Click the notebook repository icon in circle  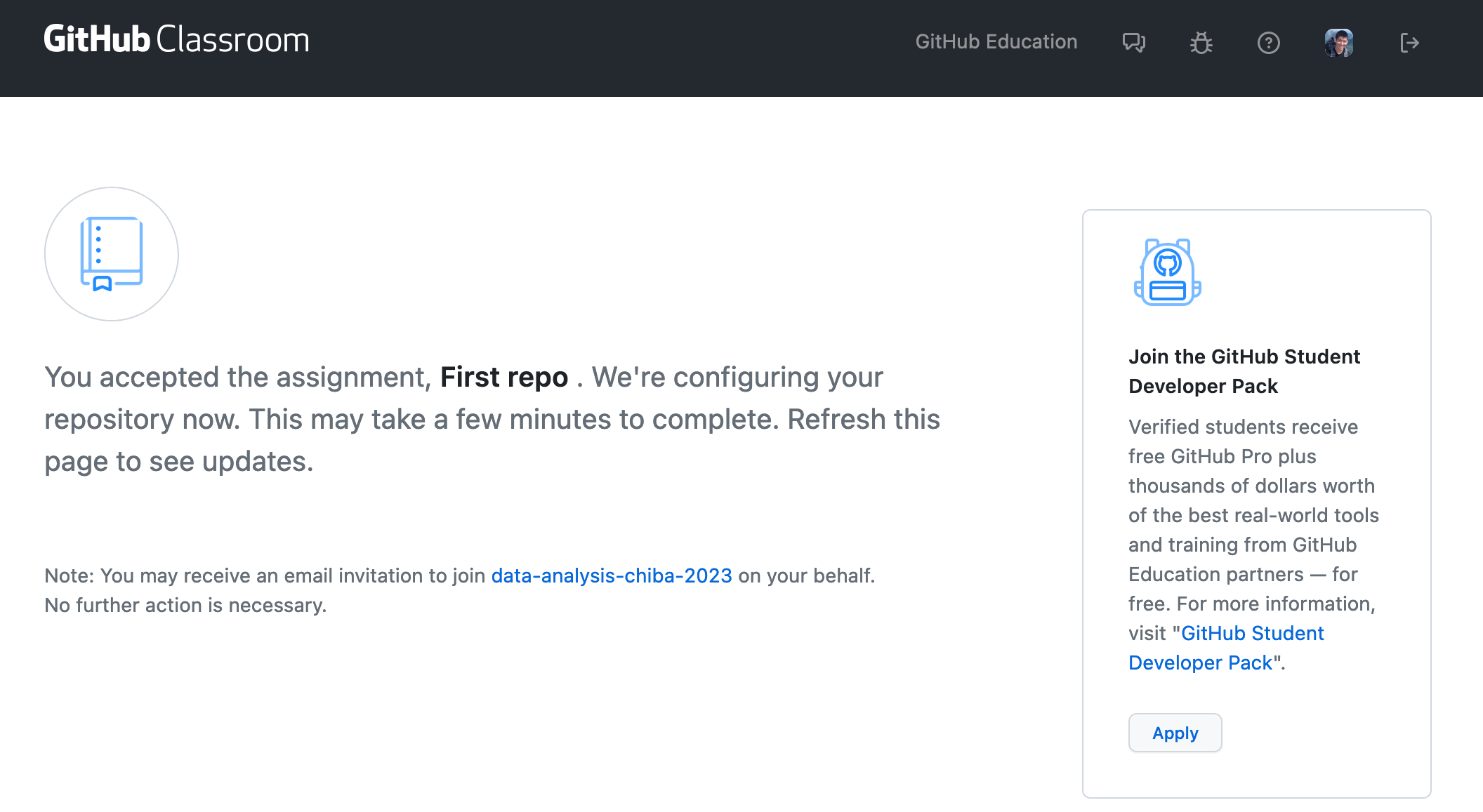[x=112, y=254]
